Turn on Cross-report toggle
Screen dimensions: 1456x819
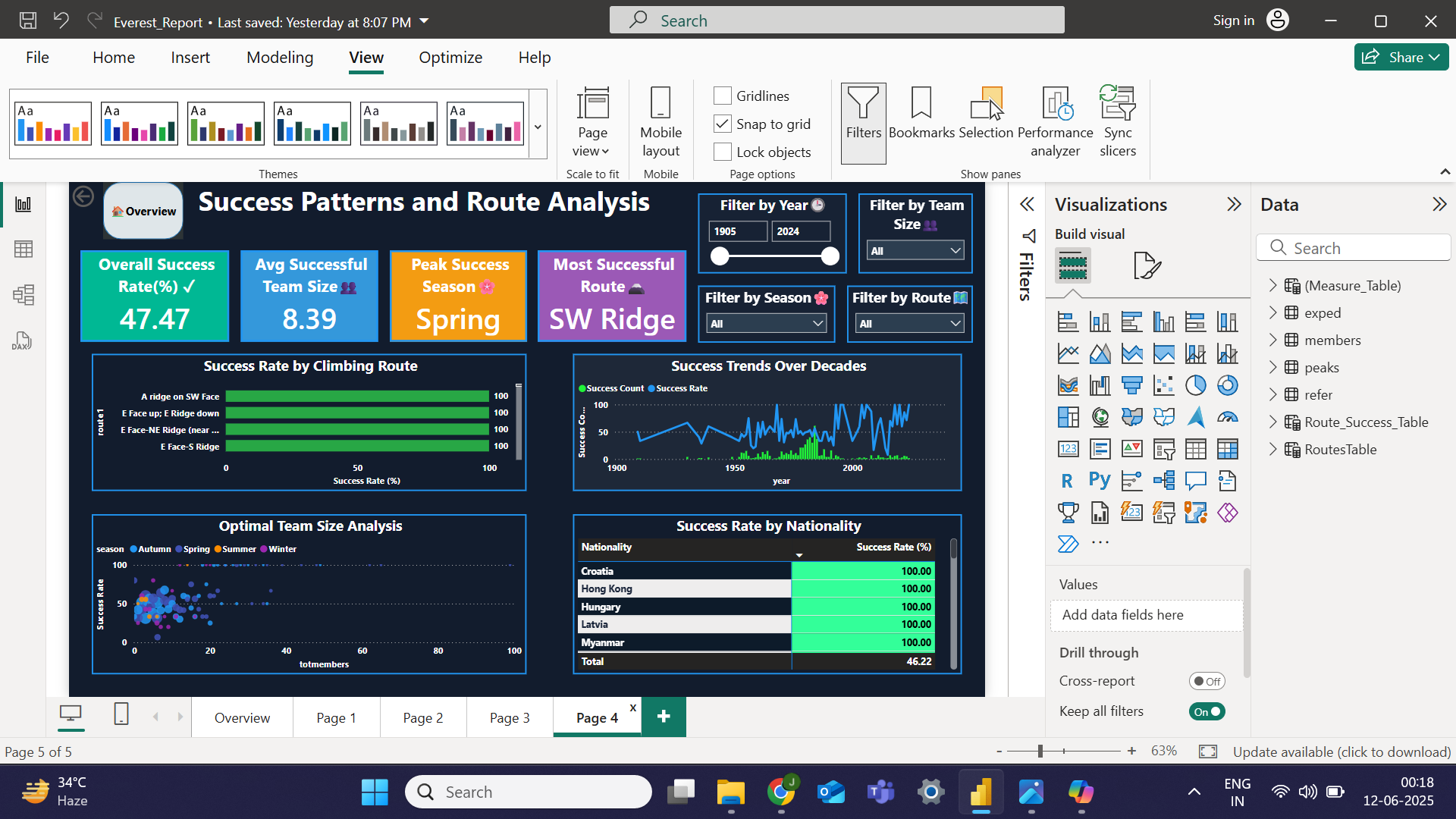click(x=1207, y=681)
